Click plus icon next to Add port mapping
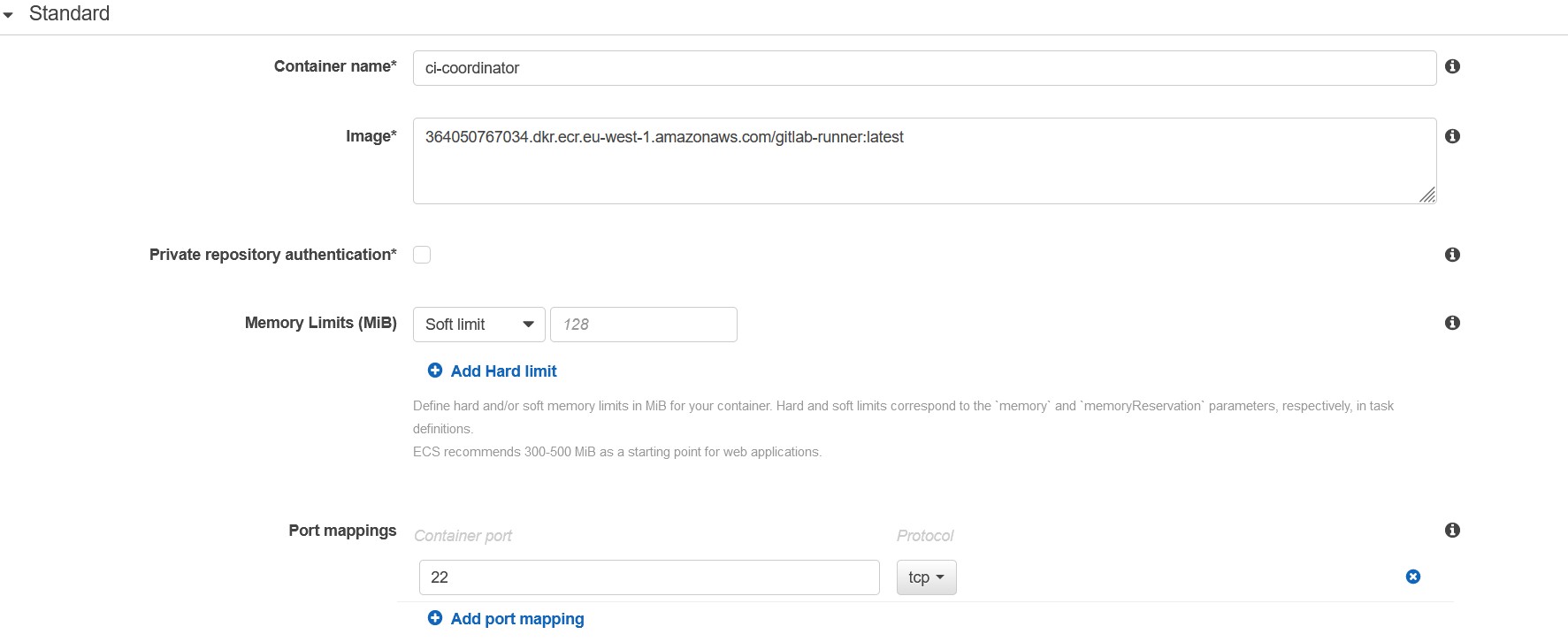The width and height of the screenshot is (1568, 642). [435, 618]
